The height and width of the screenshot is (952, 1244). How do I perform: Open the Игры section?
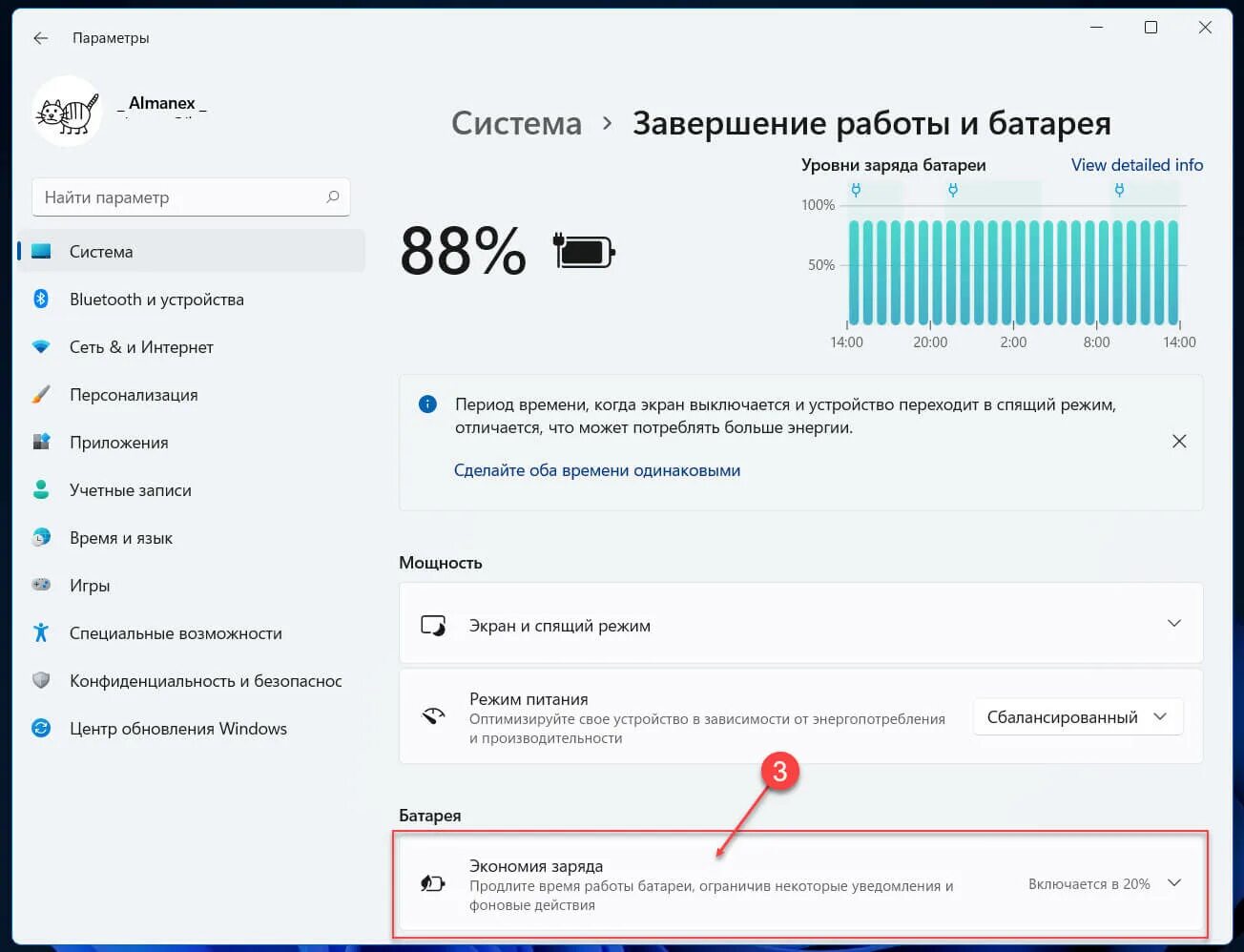click(191, 586)
